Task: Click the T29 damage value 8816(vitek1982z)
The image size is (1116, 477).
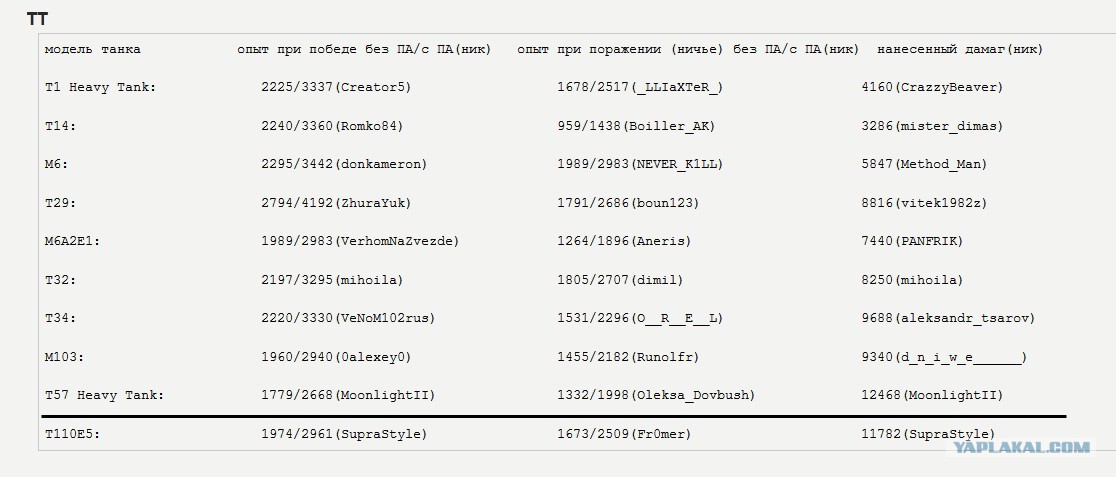Action: pos(925,203)
